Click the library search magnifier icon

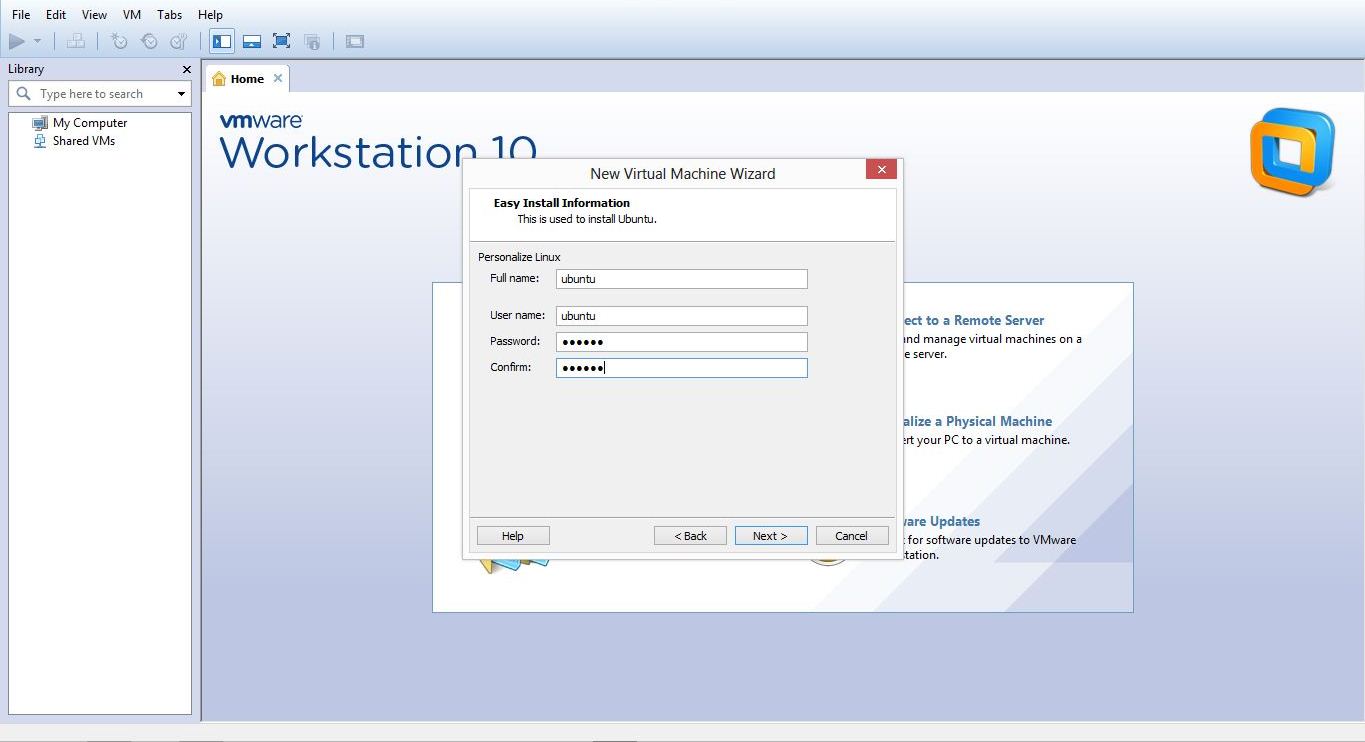tap(24, 94)
